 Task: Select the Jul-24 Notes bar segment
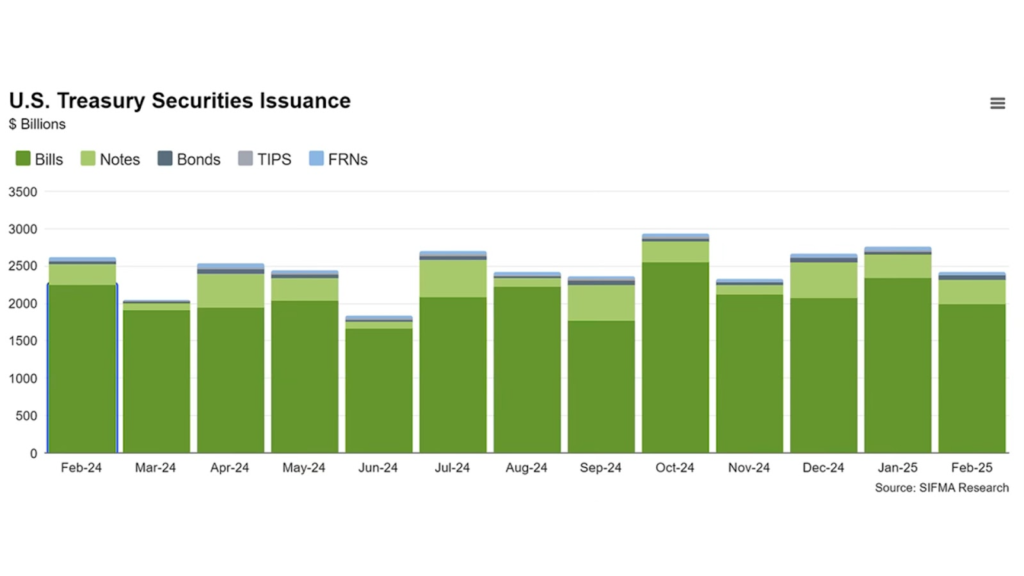tap(452, 279)
